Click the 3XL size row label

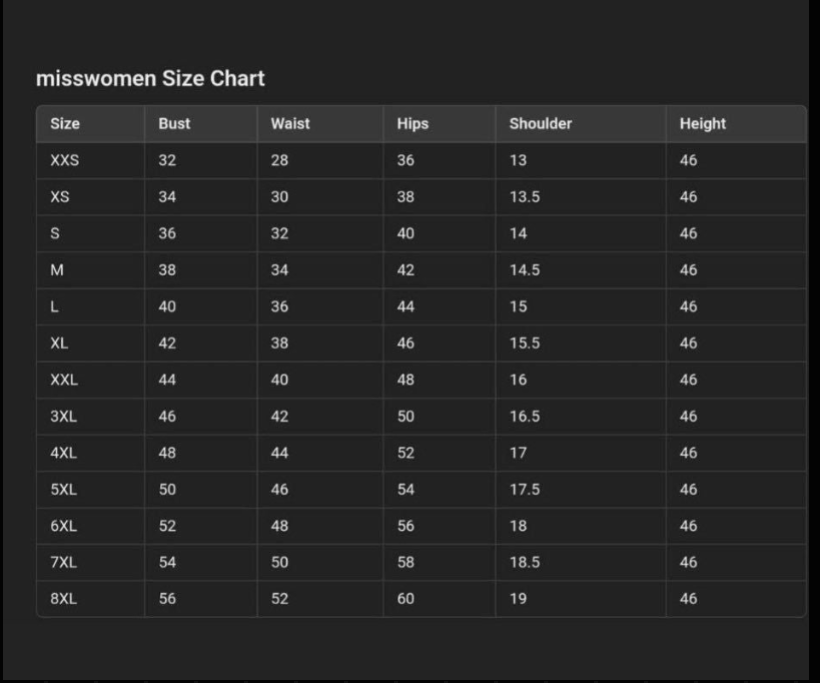pos(63,417)
